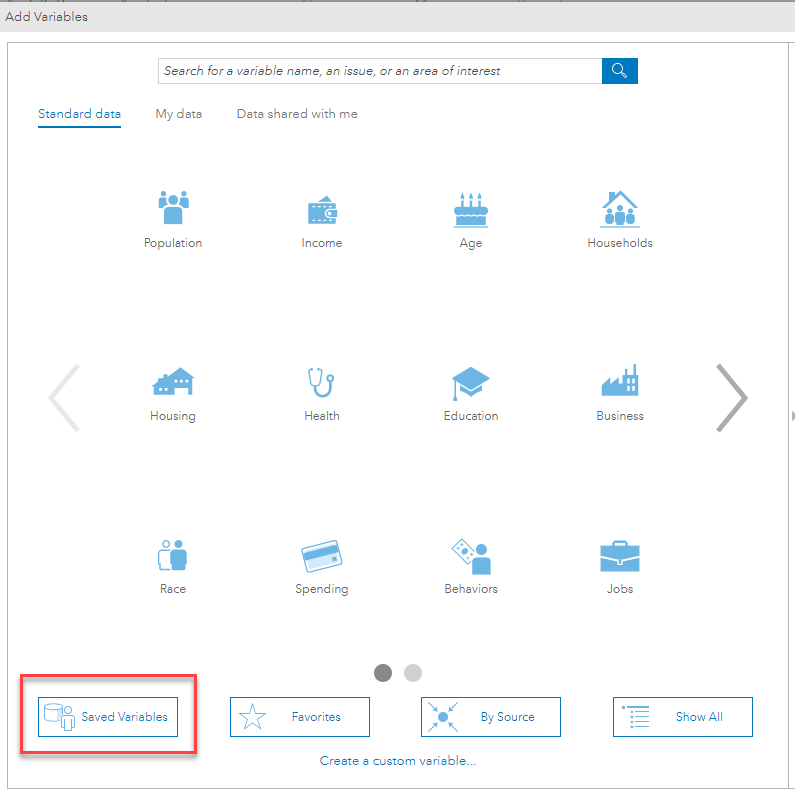Click the magnifier search button

[x=620, y=70]
